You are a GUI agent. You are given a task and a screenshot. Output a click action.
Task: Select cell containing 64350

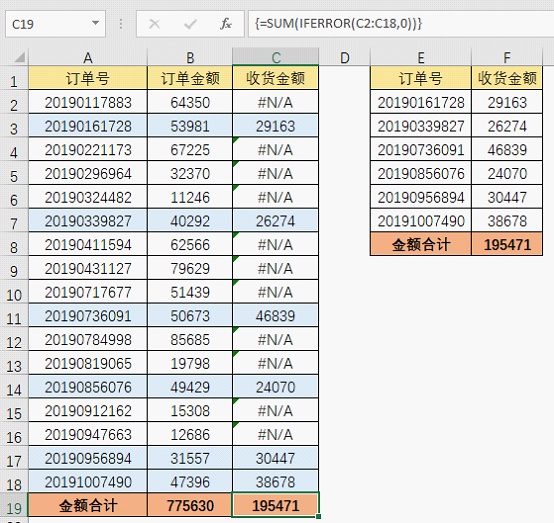(190, 102)
